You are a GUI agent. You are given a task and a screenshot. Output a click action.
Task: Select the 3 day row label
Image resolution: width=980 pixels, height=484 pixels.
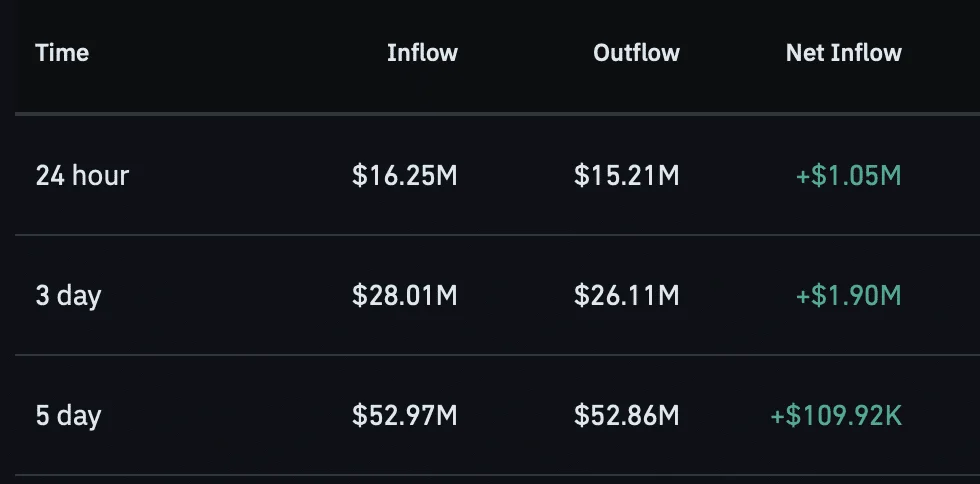[68, 296]
